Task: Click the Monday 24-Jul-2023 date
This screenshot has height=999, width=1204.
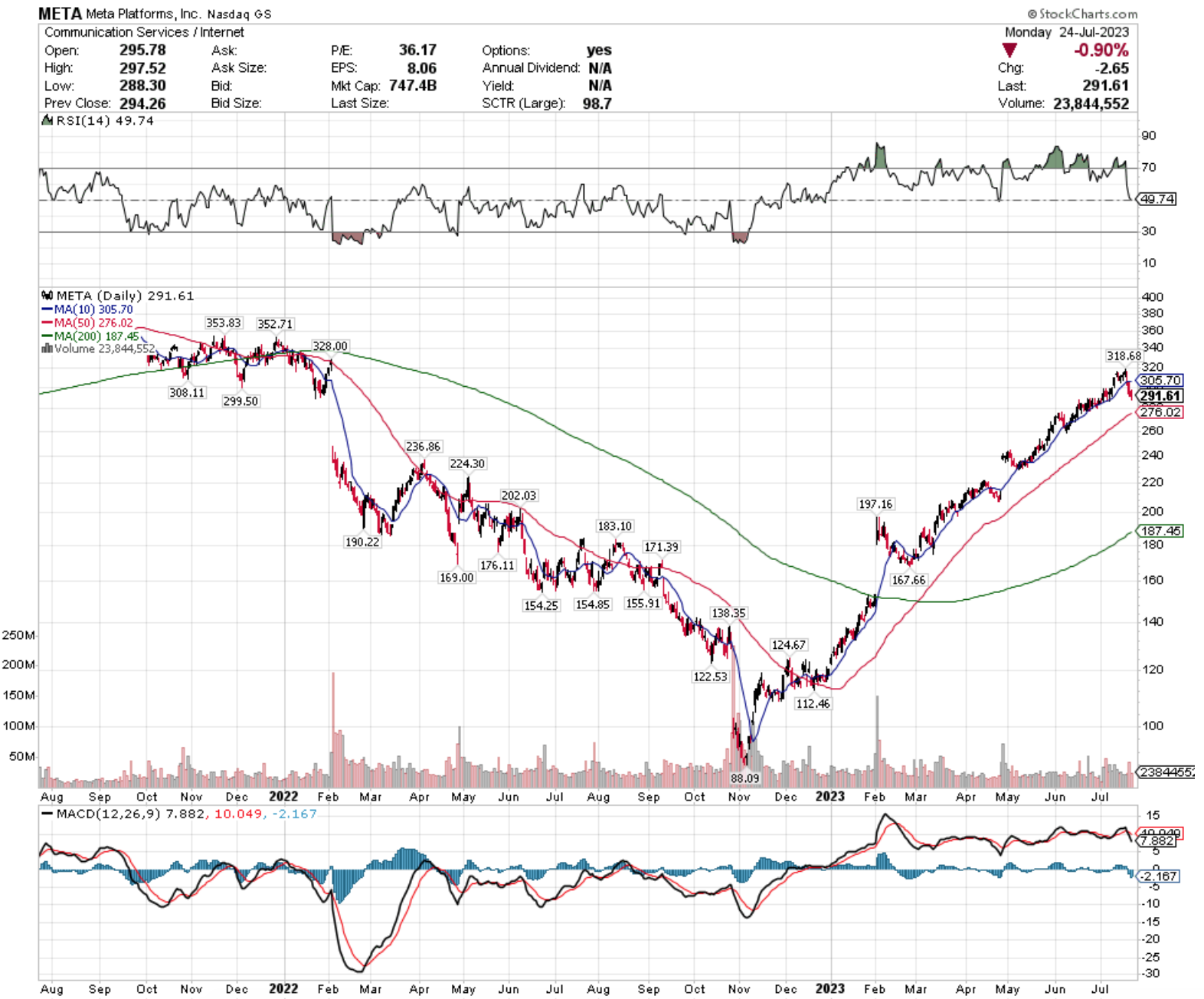Action: tap(1067, 32)
